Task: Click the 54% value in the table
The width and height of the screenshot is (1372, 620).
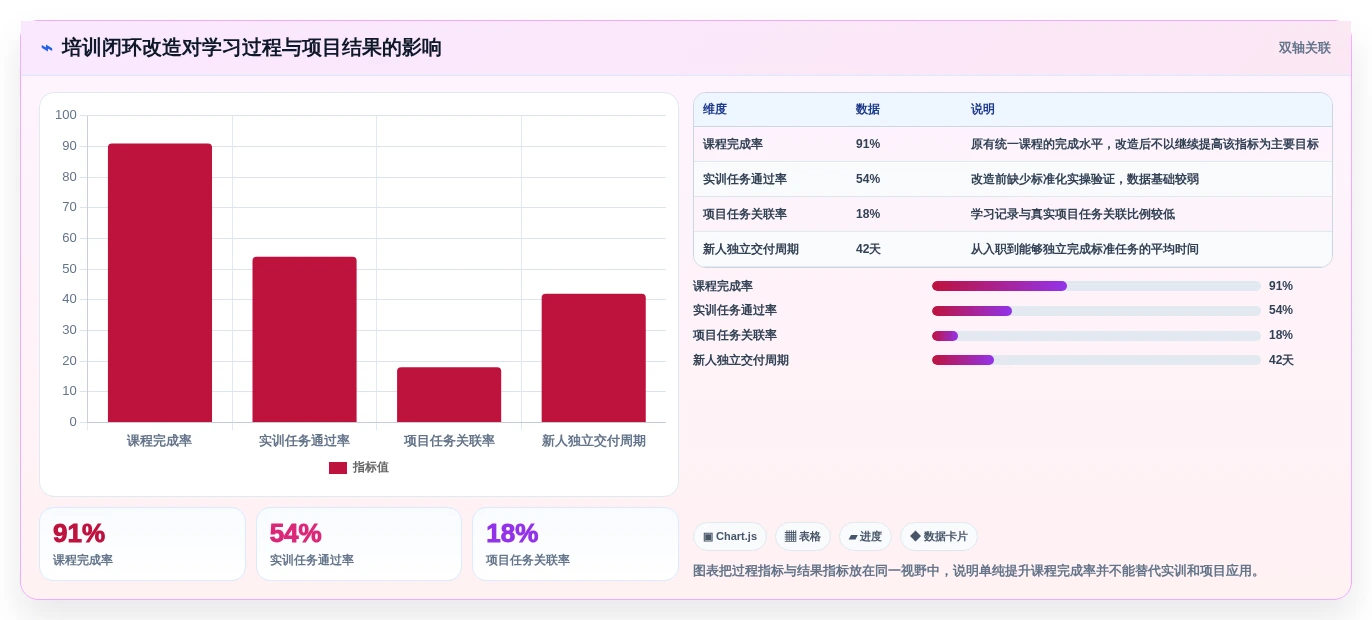Action: coord(868,179)
